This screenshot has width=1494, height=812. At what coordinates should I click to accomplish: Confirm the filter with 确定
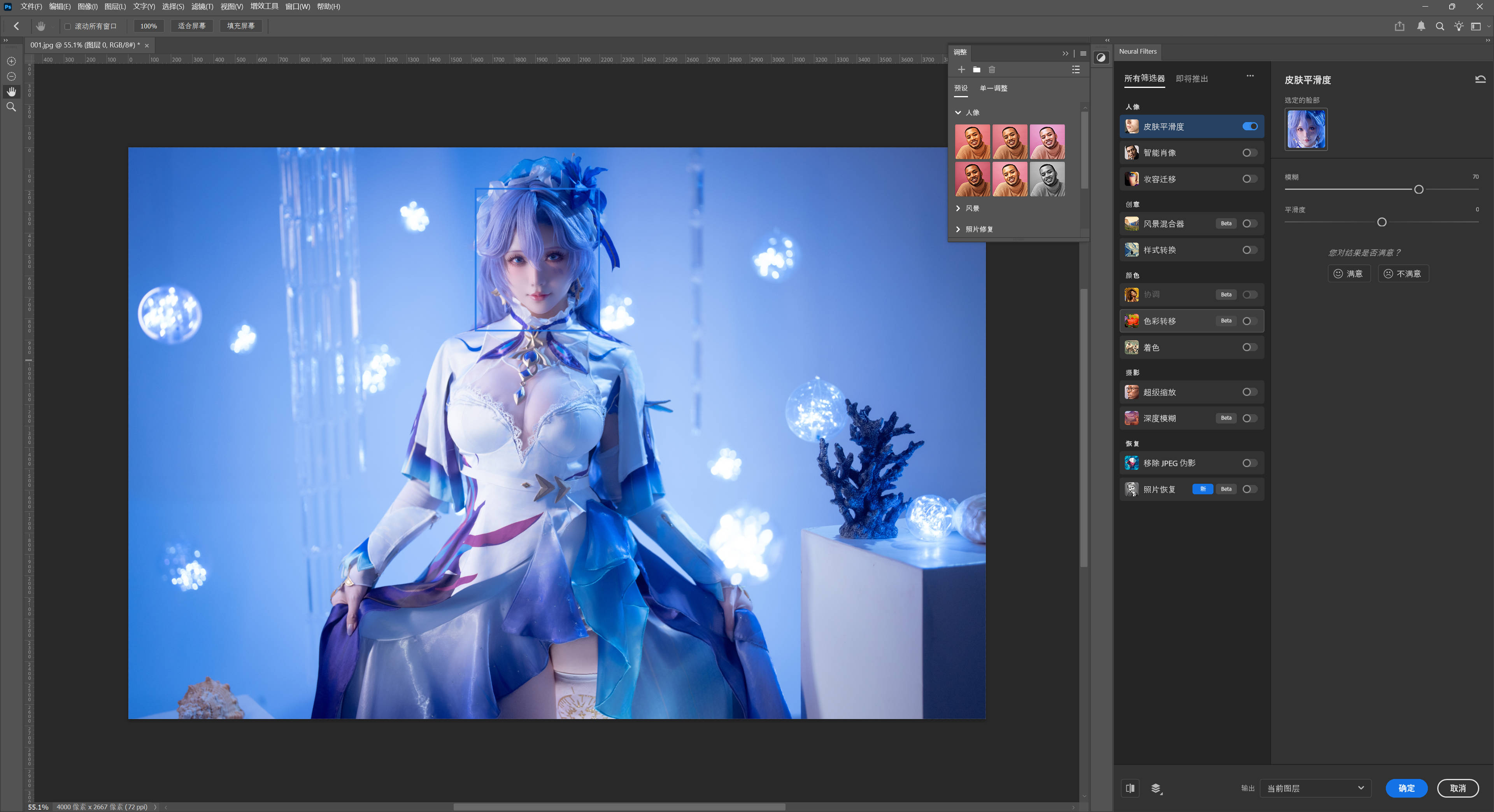(x=1406, y=788)
